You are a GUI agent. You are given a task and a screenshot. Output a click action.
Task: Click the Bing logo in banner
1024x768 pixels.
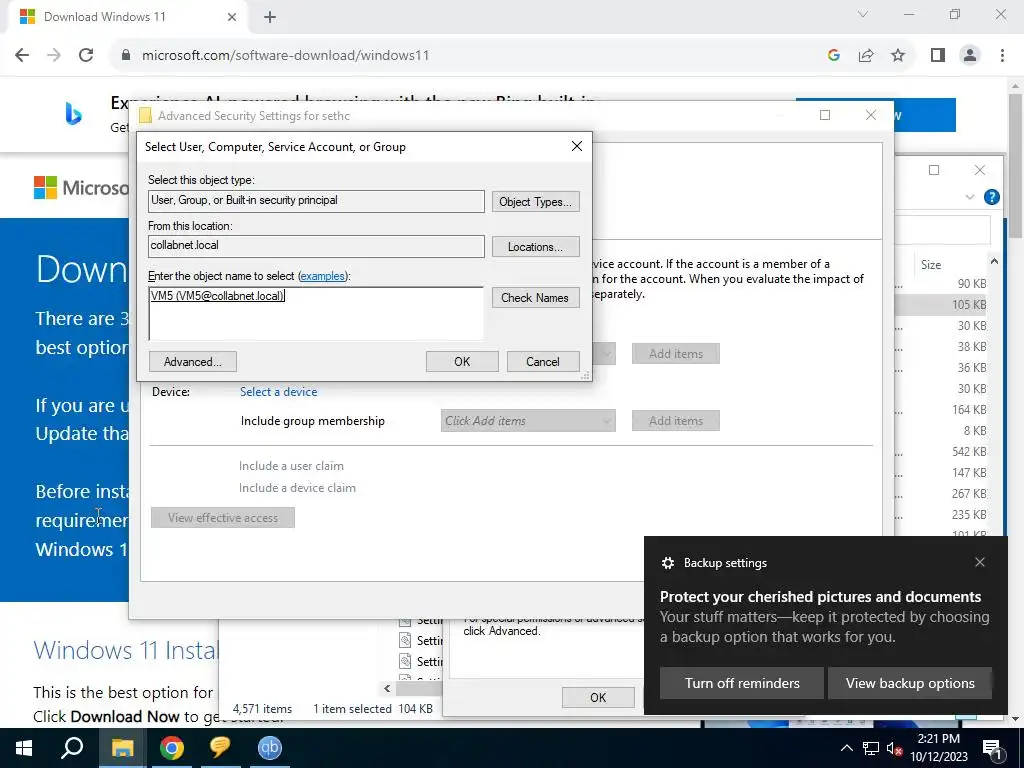coord(74,114)
